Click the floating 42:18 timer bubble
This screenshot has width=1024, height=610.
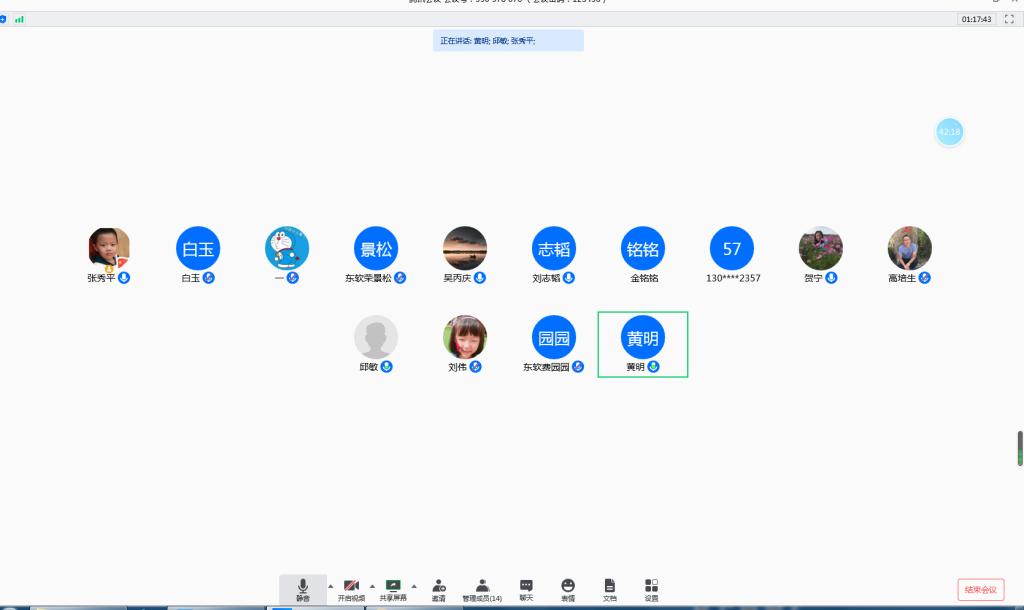949,132
